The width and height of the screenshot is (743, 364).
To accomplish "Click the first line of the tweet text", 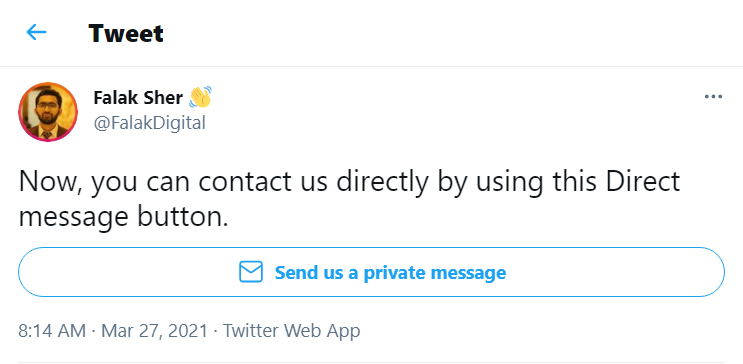I will pos(350,182).
